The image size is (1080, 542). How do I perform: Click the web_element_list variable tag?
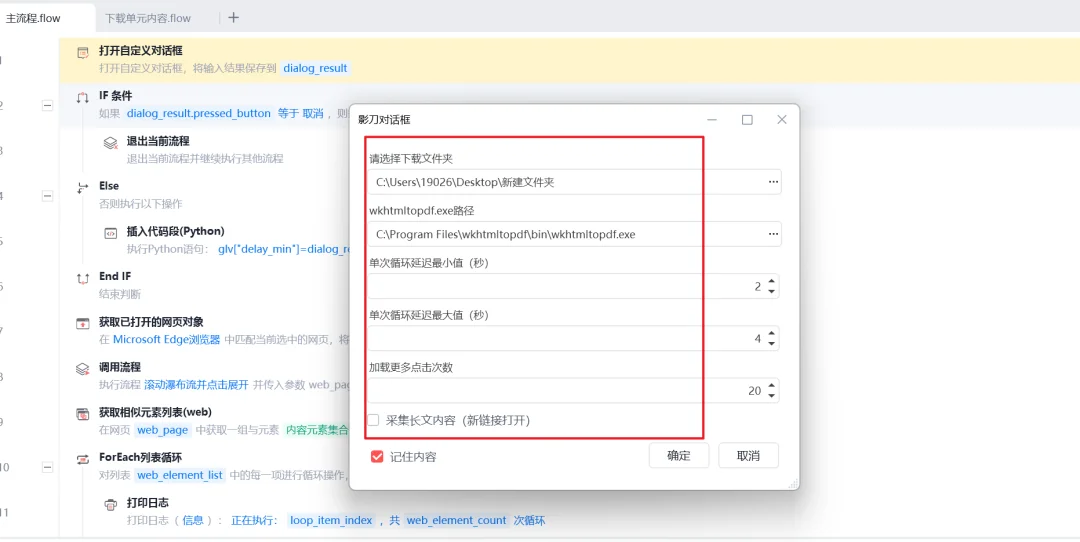click(180, 475)
